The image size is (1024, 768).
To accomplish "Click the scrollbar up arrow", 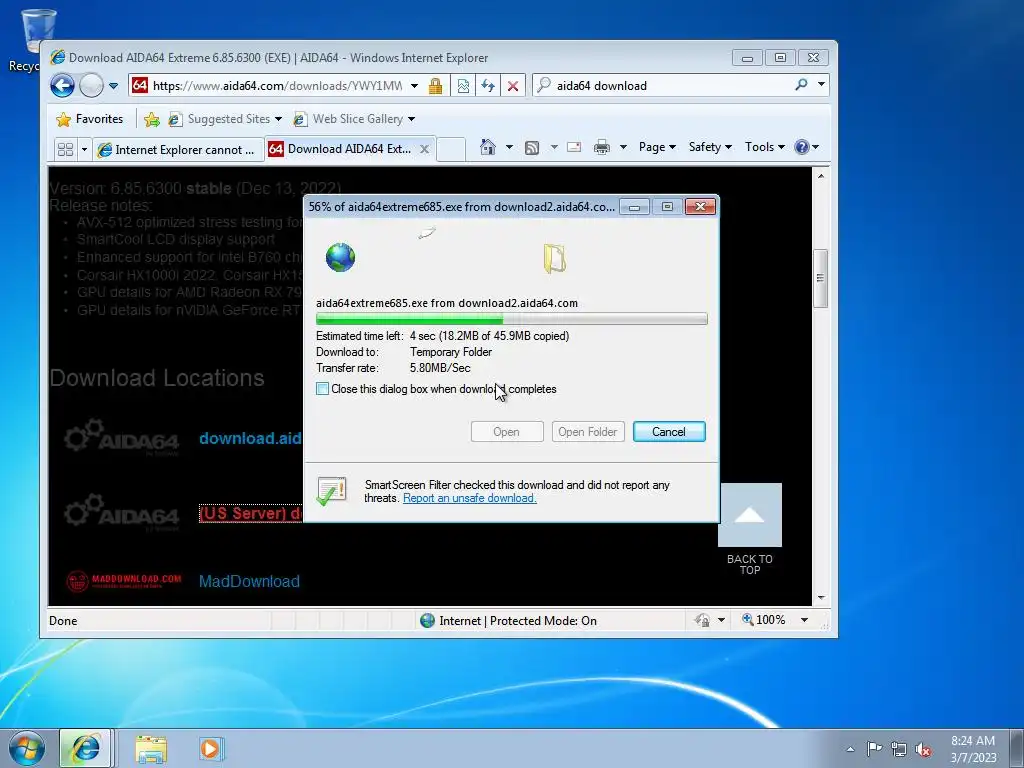I will [x=821, y=176].
